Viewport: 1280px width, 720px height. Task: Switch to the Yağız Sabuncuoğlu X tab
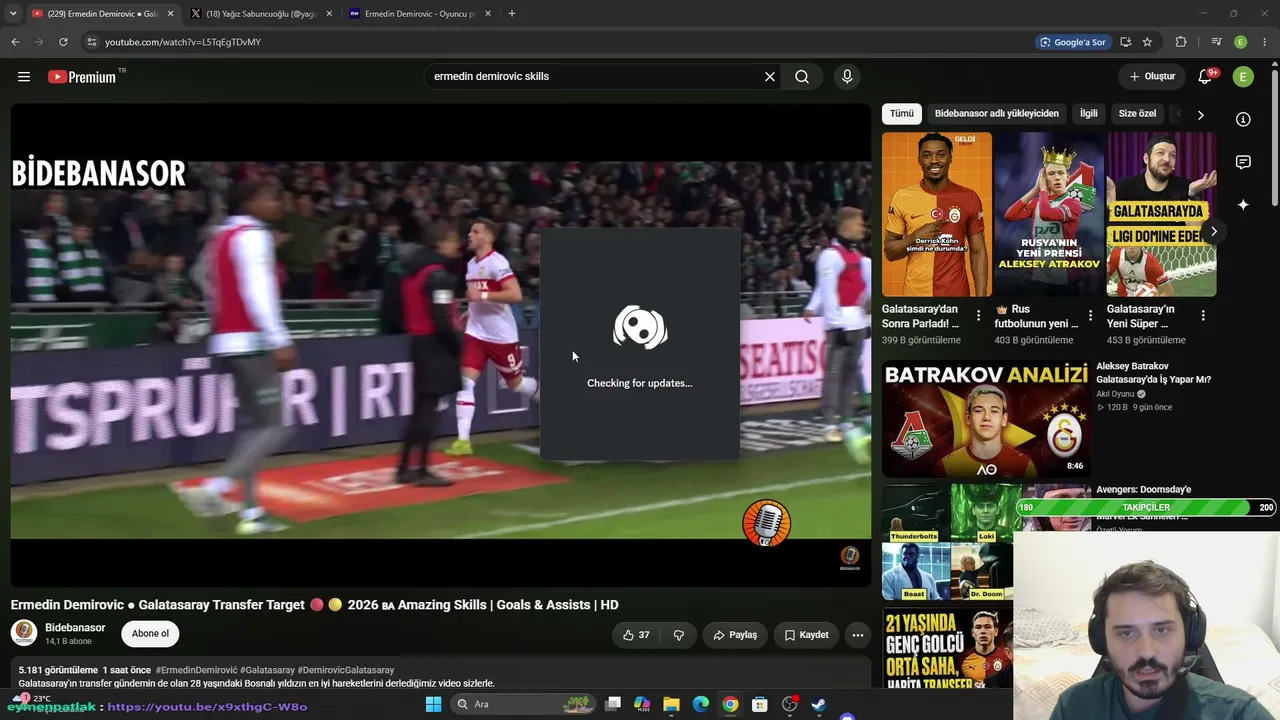pyautogui.click(x=262, y=14)
